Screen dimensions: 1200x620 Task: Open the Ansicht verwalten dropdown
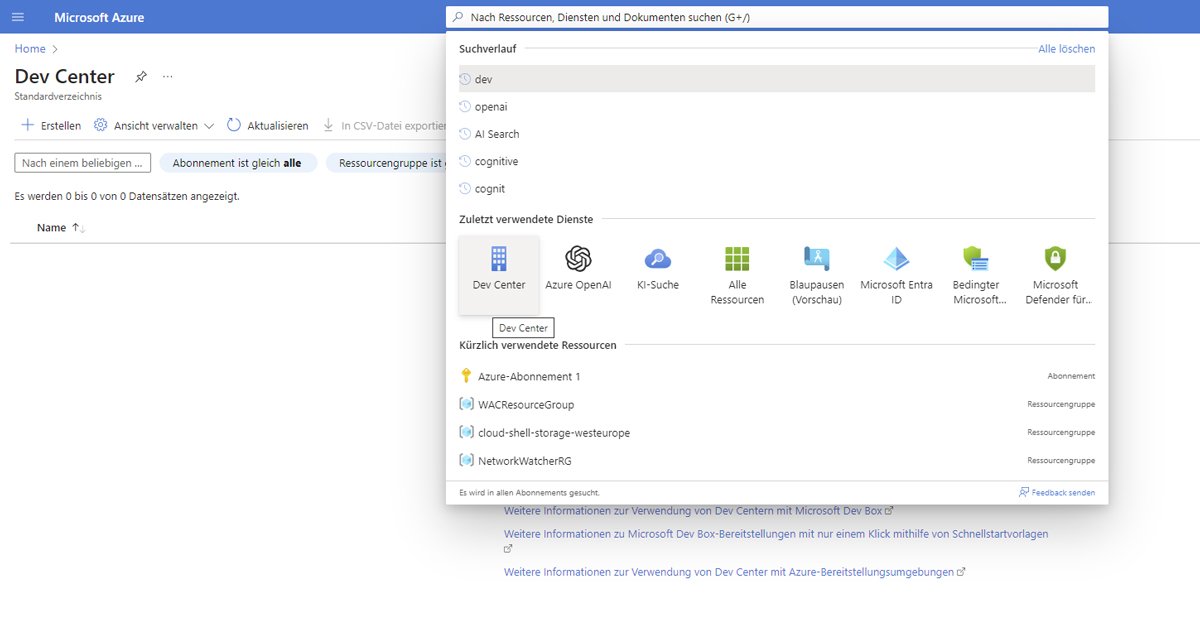[151, 126]
